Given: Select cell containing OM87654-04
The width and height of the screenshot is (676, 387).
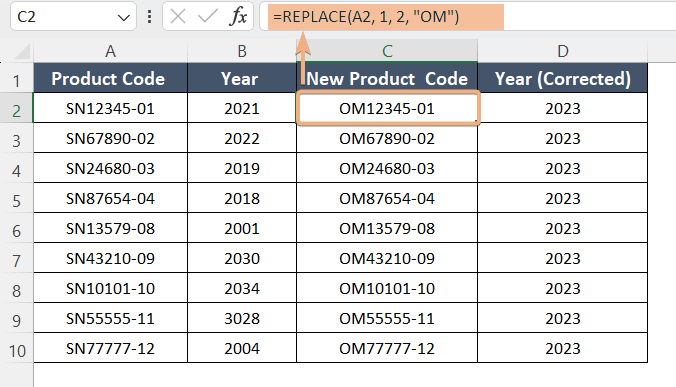Looking at the screenshot, I should coord(387,198).
